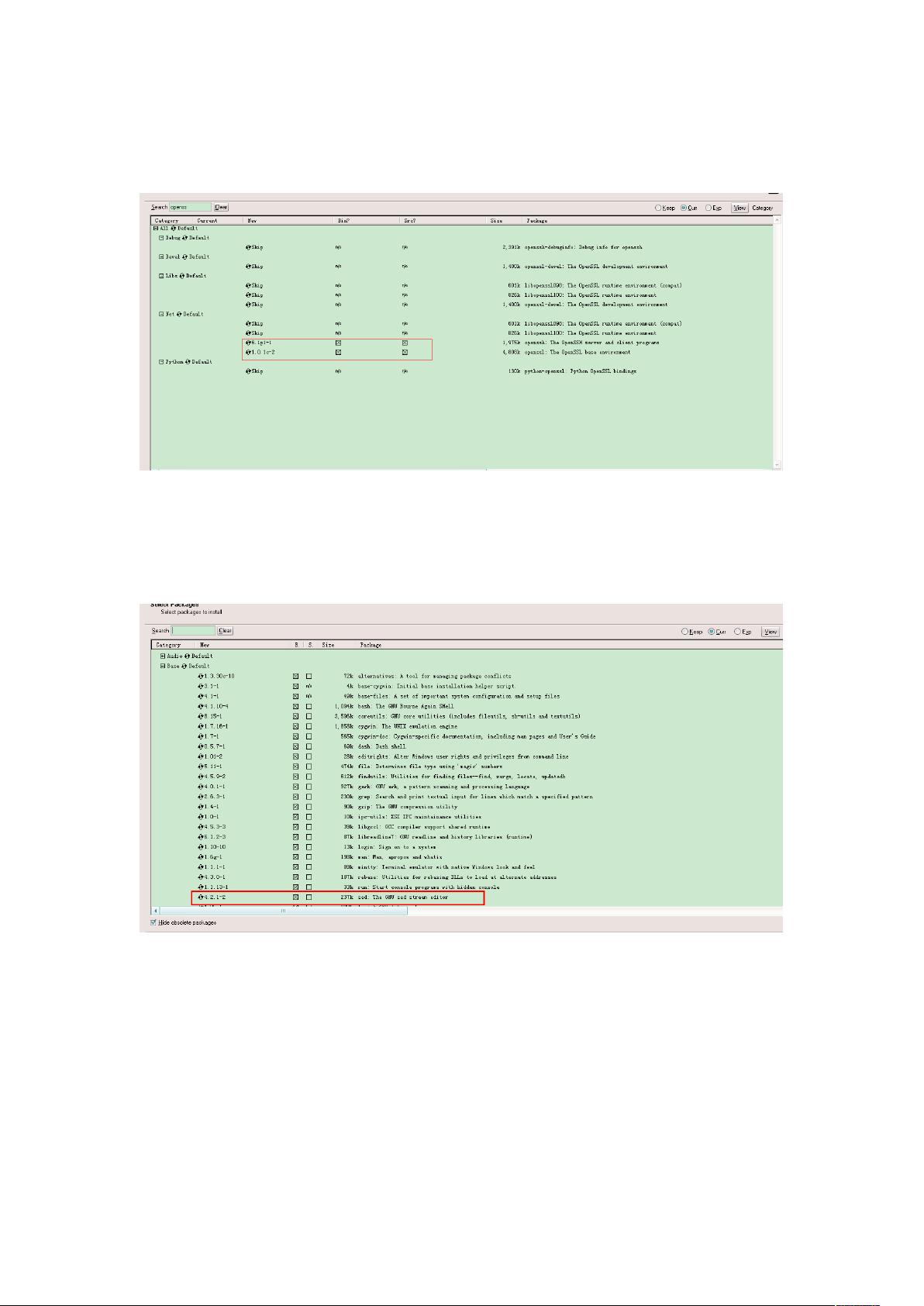Click the version cycle icon for findutils
The image size is (924, 1306).
tap(201, 777)
